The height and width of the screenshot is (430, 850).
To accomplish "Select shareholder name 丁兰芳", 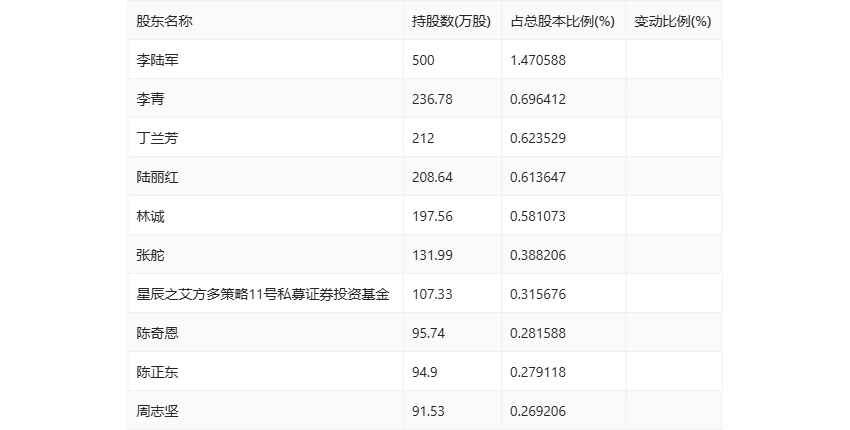I will [157, 138].
